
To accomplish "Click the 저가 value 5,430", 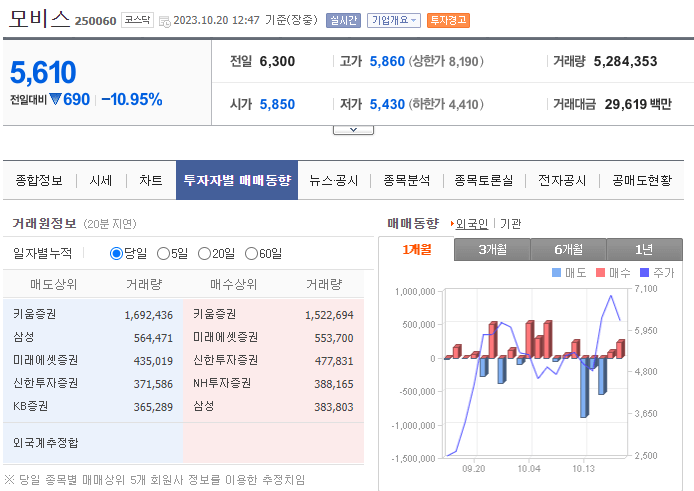I will coord(387,104).
